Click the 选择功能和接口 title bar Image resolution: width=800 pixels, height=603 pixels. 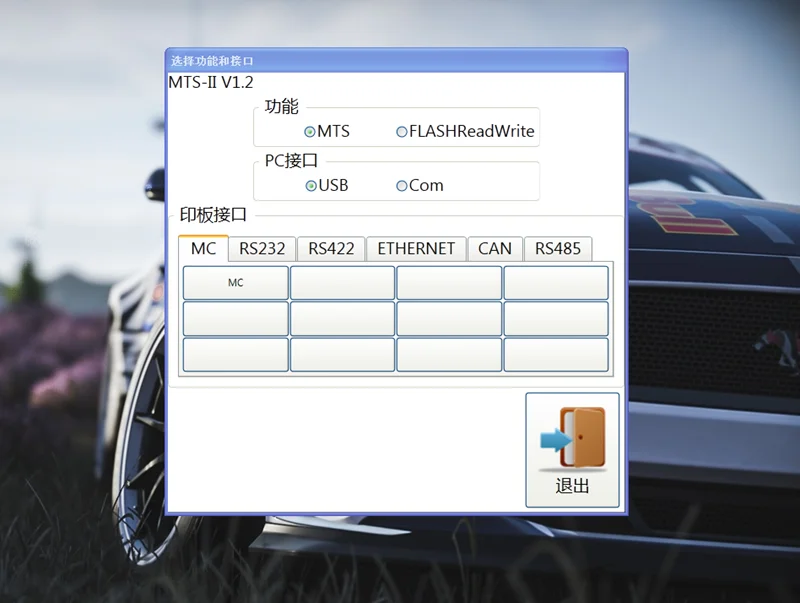[x=396, y=61]
